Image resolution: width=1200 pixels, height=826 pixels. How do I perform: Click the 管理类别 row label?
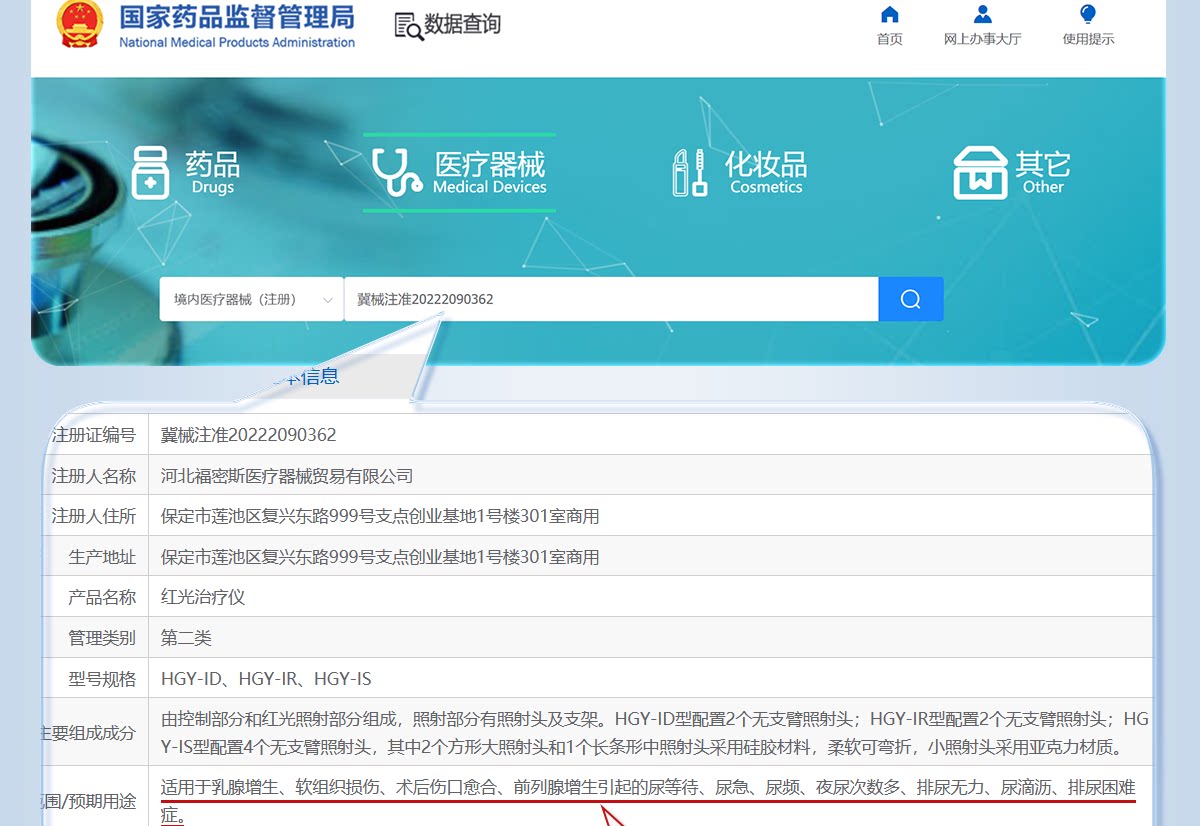pos(102,638)
